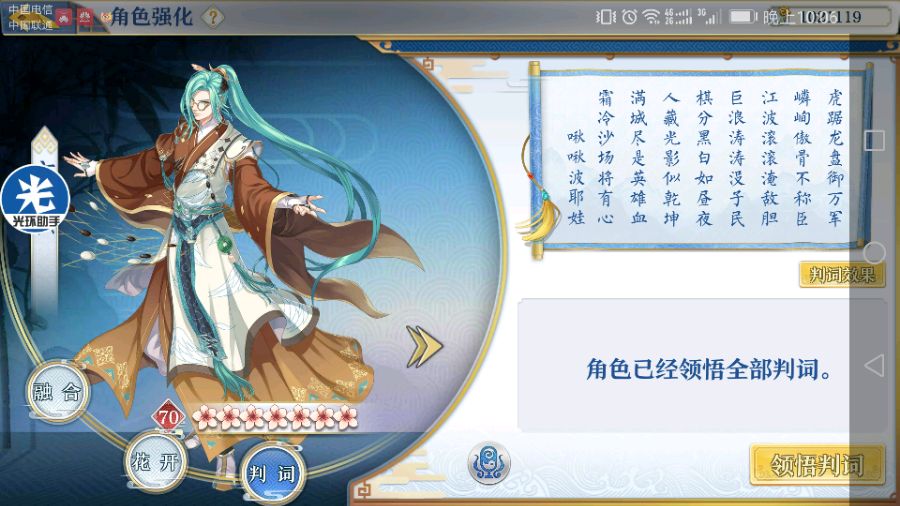Image resolution: width=900 pixels, height=506 pixels.
Task: Tap the Android recent apps square
Action: tap(874, 140)
